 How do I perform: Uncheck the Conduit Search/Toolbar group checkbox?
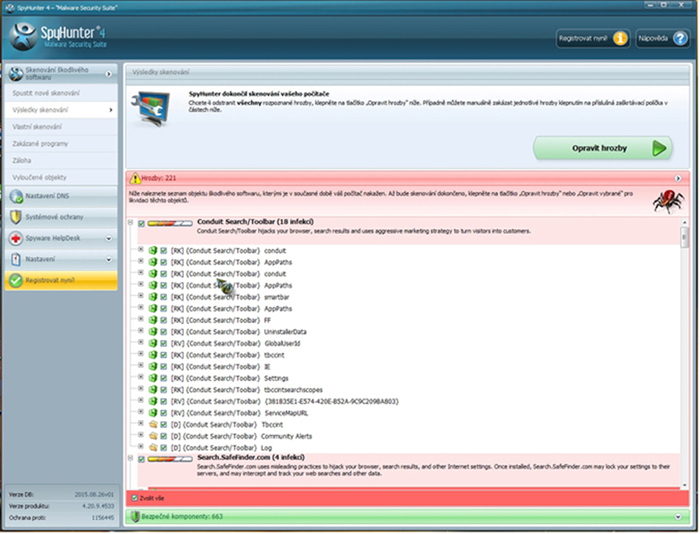tap(141, 224)
